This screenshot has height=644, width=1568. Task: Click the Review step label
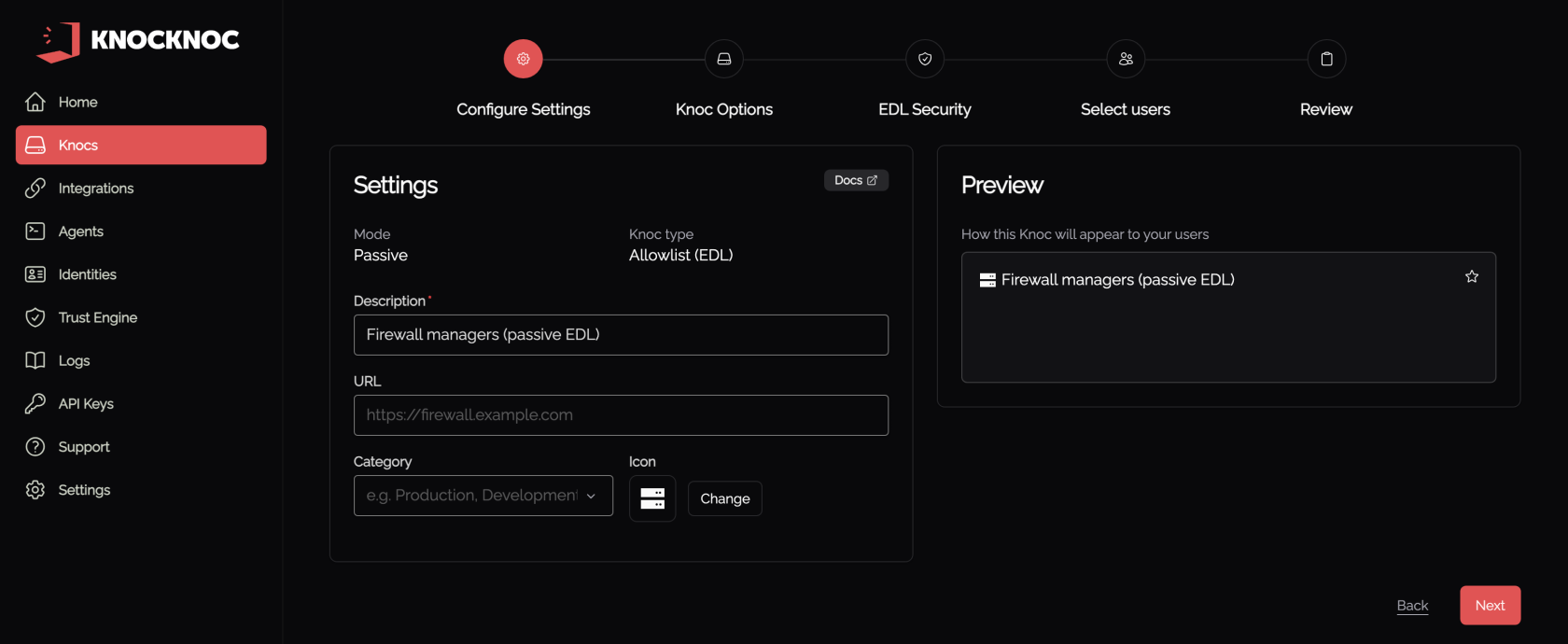1326,109
